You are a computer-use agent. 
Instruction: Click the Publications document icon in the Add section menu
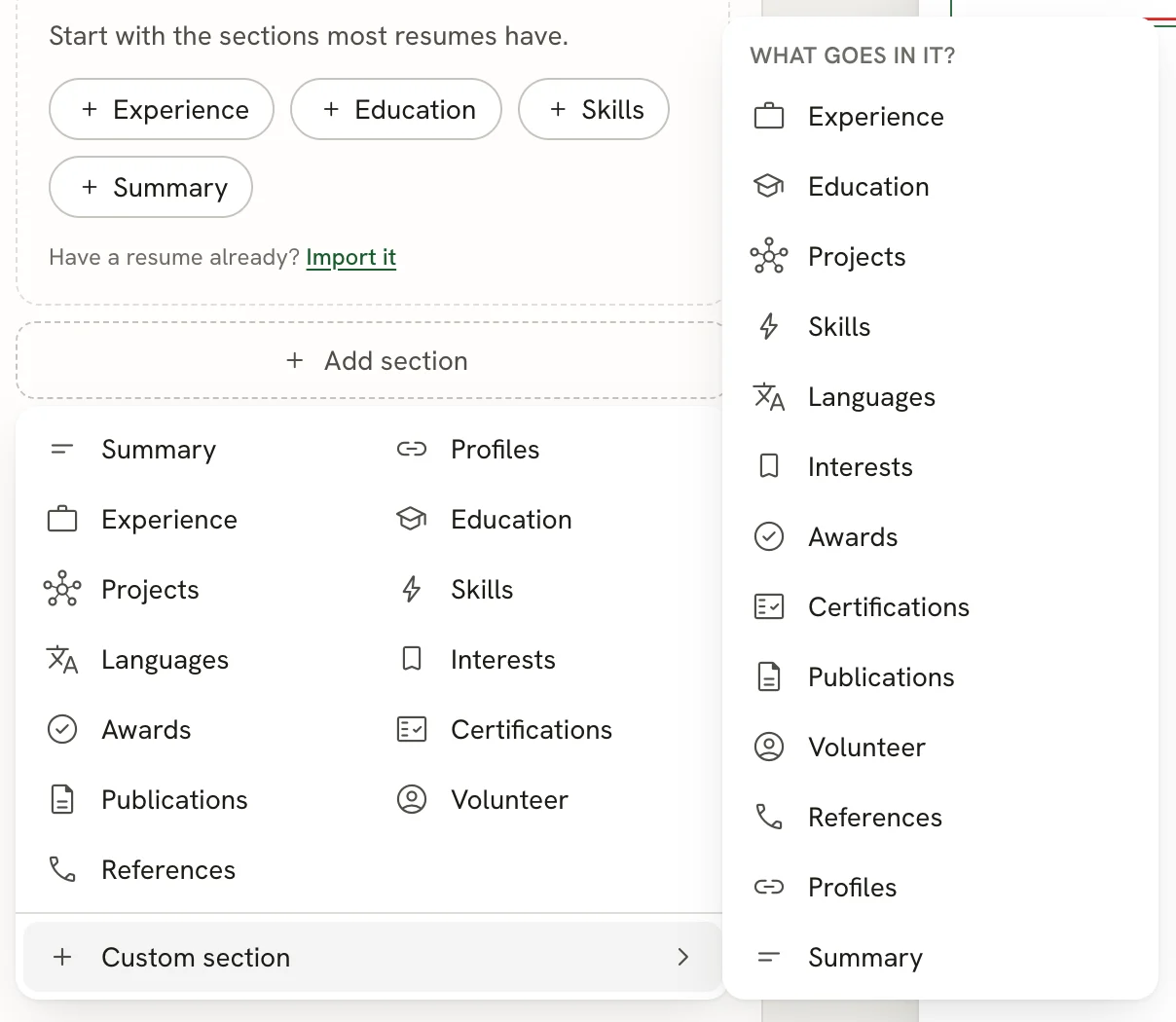[x=62, y=800]
